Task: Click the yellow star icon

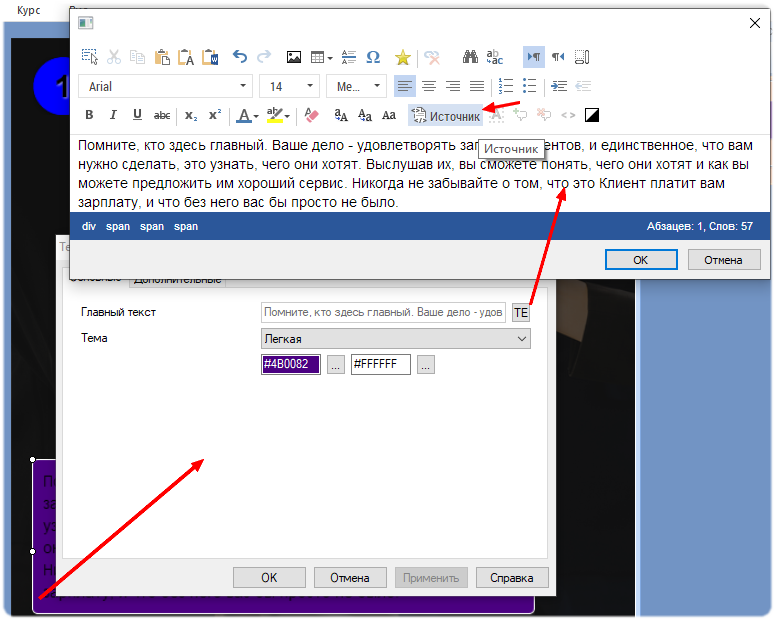Action: tap(403, 57)
